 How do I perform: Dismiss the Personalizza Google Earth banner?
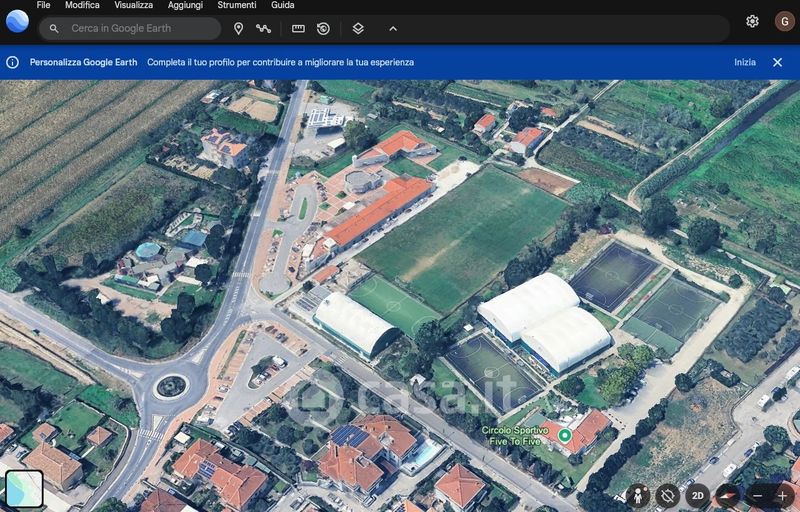click(777, 62)
